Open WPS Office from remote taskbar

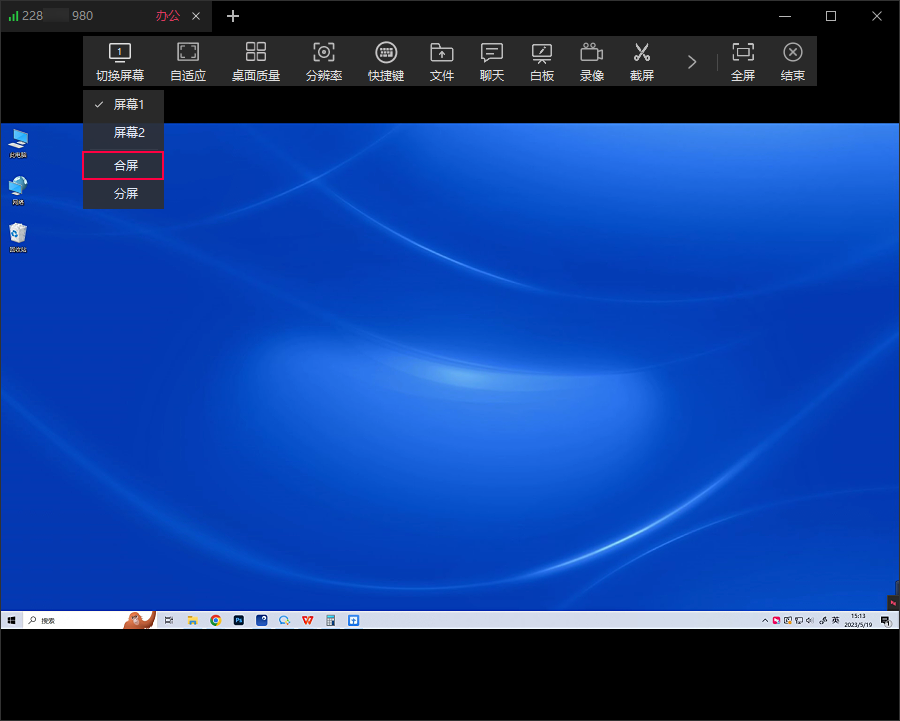coord(308,620)
